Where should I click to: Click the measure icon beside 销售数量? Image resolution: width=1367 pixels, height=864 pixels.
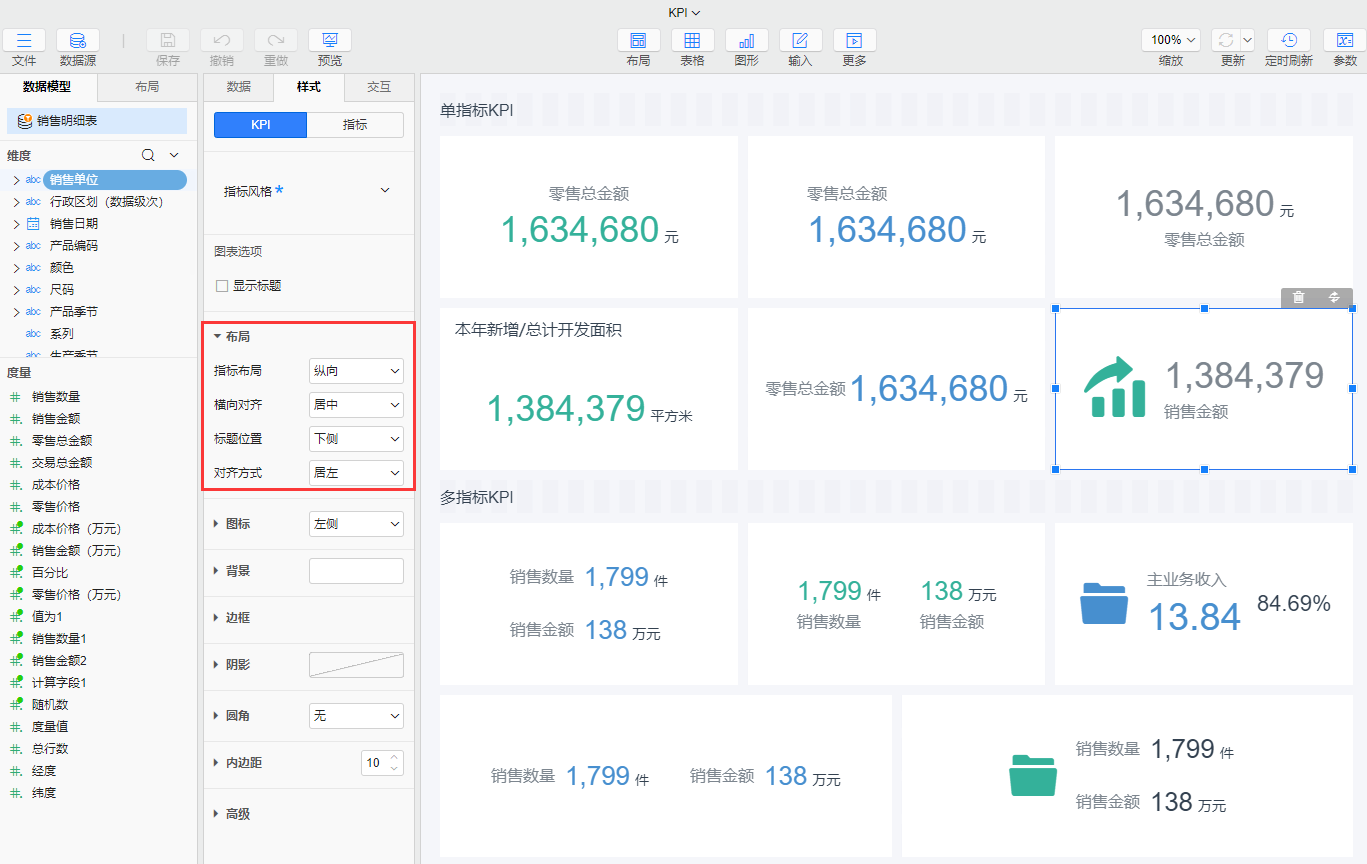click(x=16, y=397)
